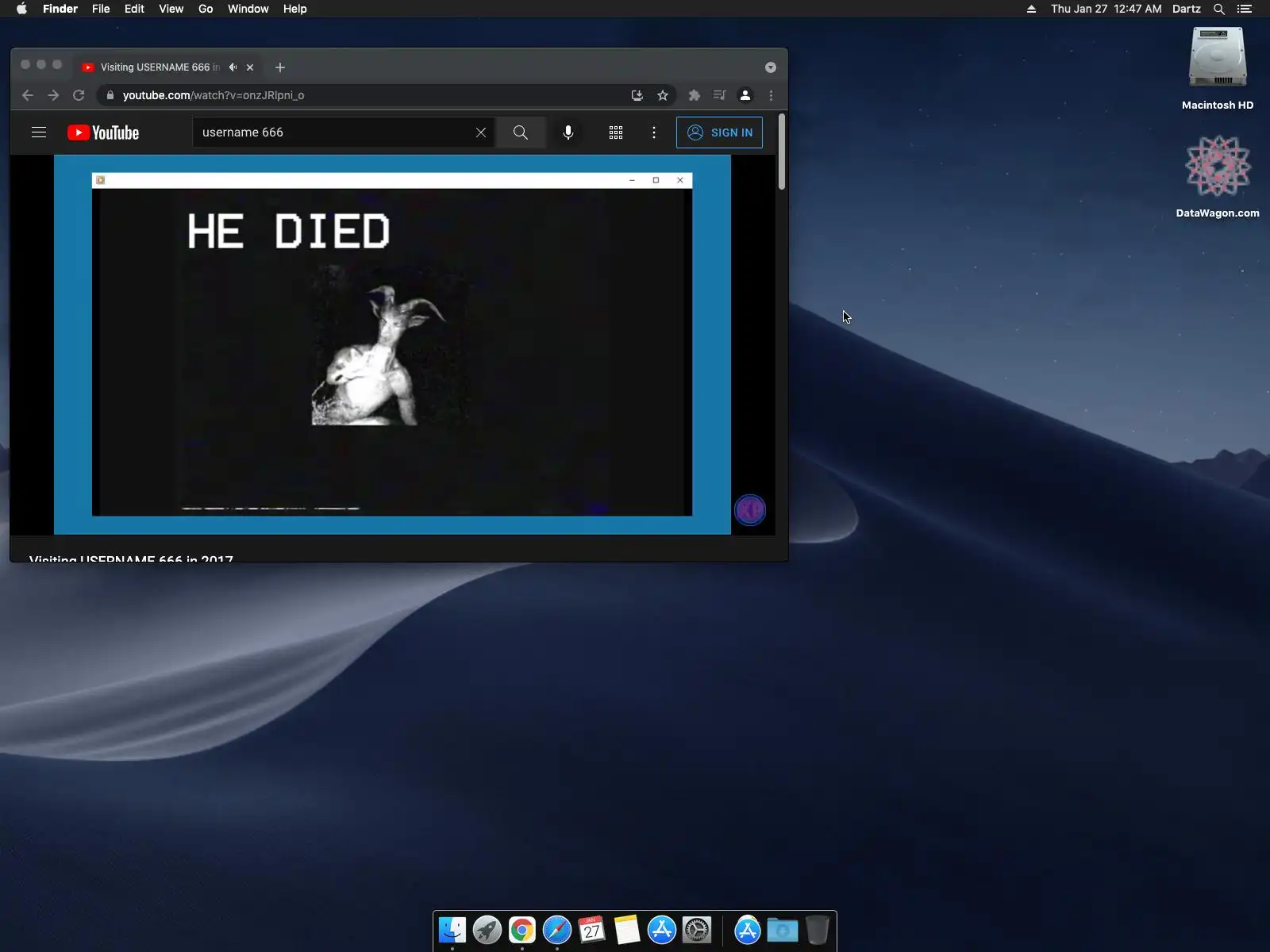Open Notification Center list icon
The width and height of the screenshot is (1270, 952).
point(1245,9)
